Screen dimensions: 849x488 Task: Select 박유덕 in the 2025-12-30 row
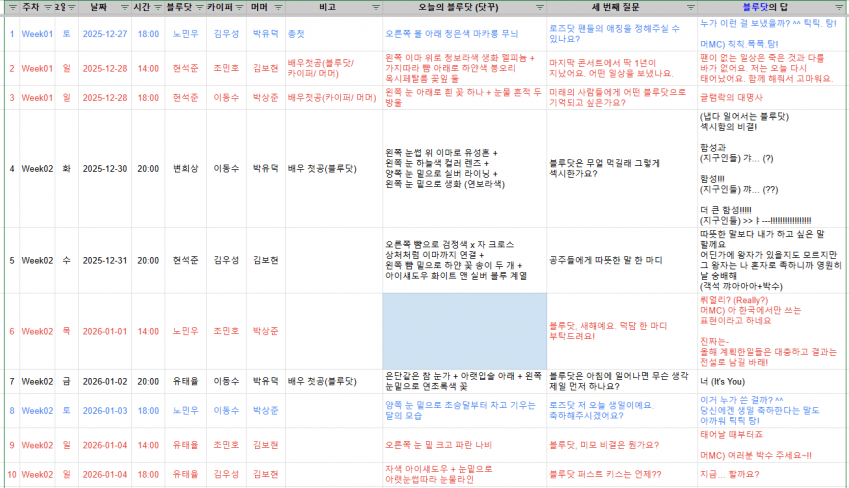pyautogui.click(x=266, y=169)
